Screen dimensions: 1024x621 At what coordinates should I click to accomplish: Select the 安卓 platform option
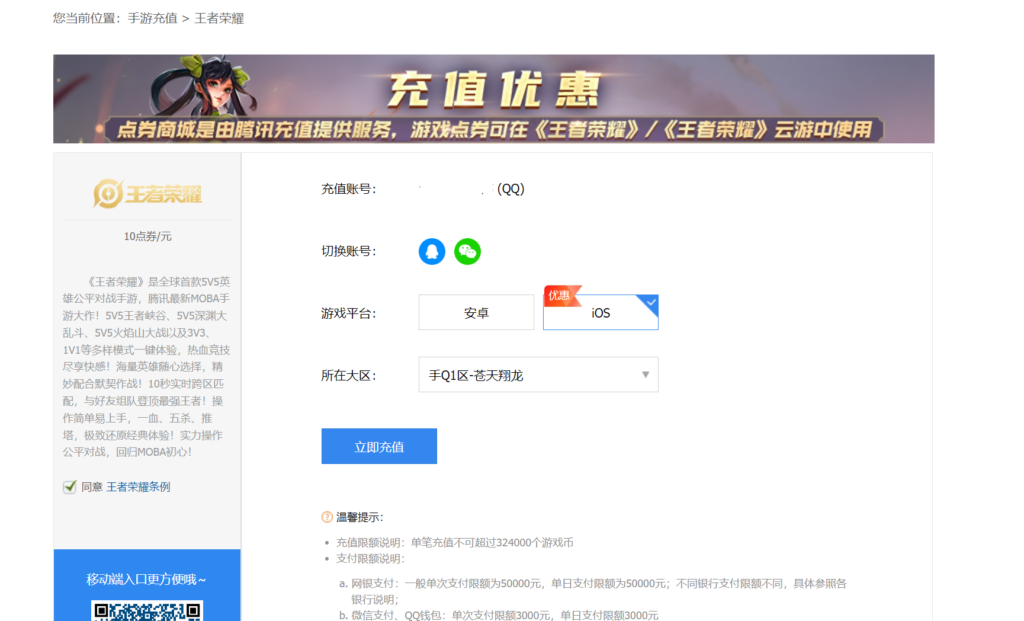pyautogui.click(x=476, y=313)
